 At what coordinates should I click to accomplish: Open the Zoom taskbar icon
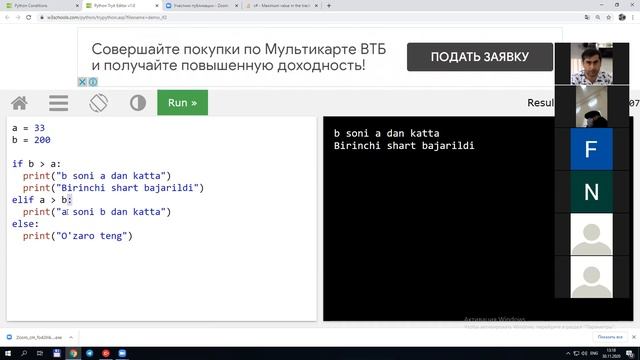[x=122, y=353]
